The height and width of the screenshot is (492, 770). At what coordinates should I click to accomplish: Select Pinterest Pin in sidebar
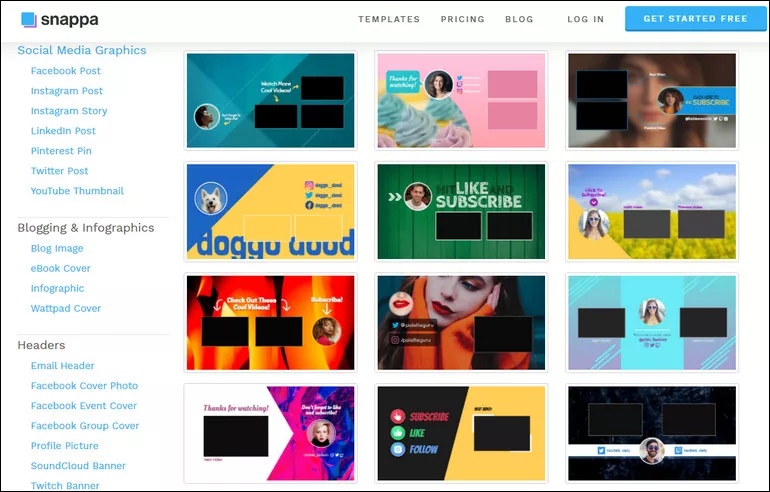61,151
